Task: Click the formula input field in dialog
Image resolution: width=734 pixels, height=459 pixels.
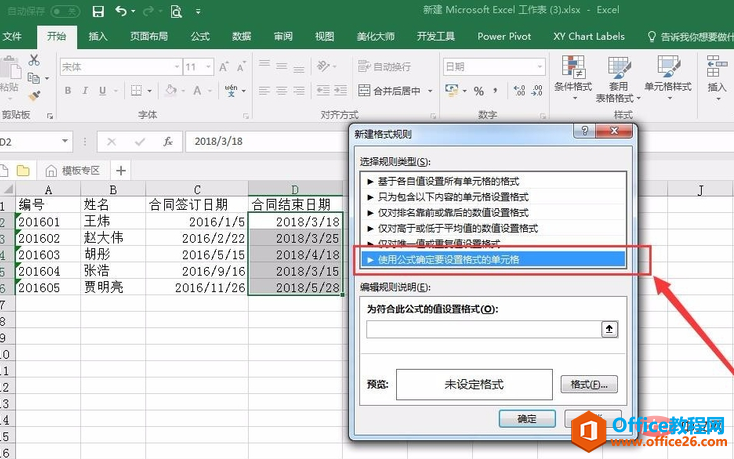Action: click(x=484, y=329)
